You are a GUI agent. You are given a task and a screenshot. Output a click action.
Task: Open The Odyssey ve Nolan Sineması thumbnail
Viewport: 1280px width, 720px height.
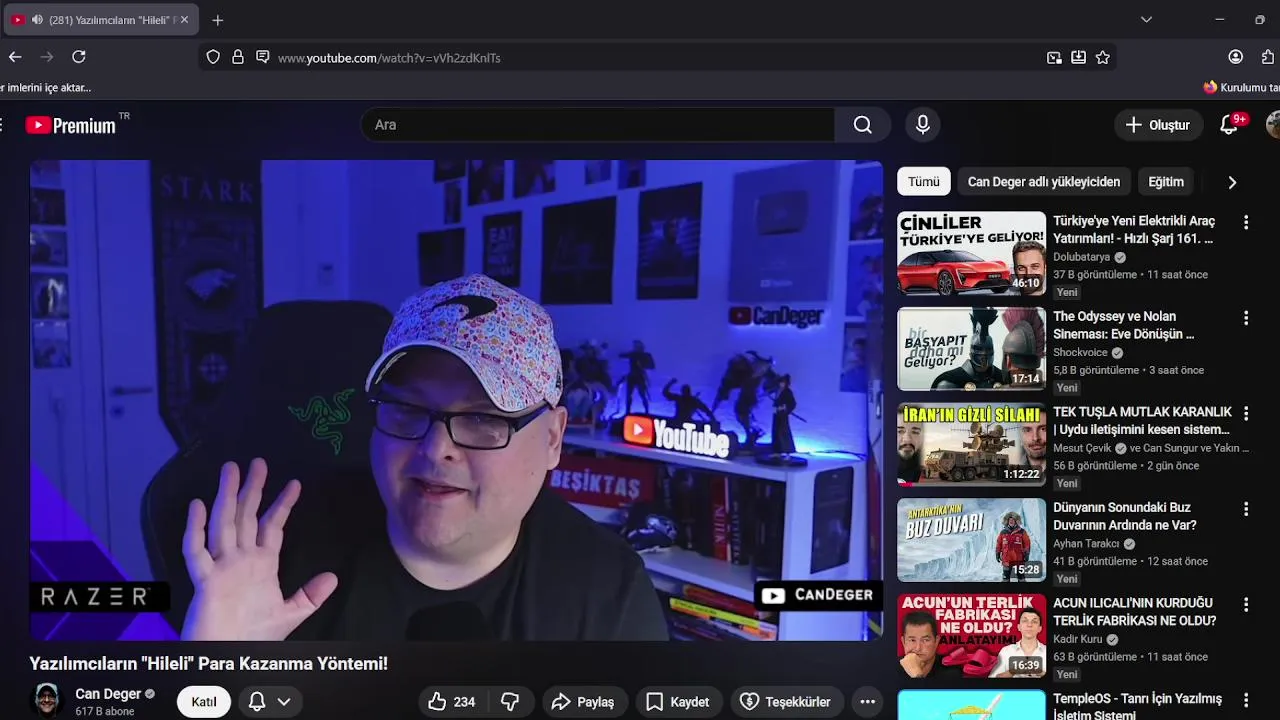[971, 349]
